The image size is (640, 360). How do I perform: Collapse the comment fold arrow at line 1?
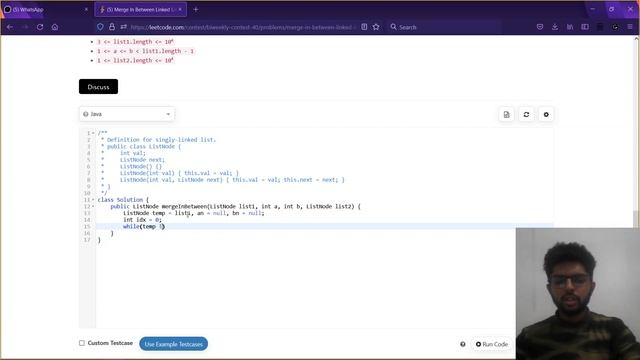pos(93,133)
